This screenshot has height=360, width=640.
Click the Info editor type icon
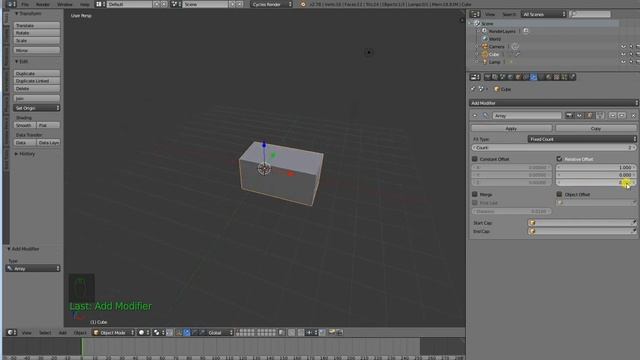[11, 4]
